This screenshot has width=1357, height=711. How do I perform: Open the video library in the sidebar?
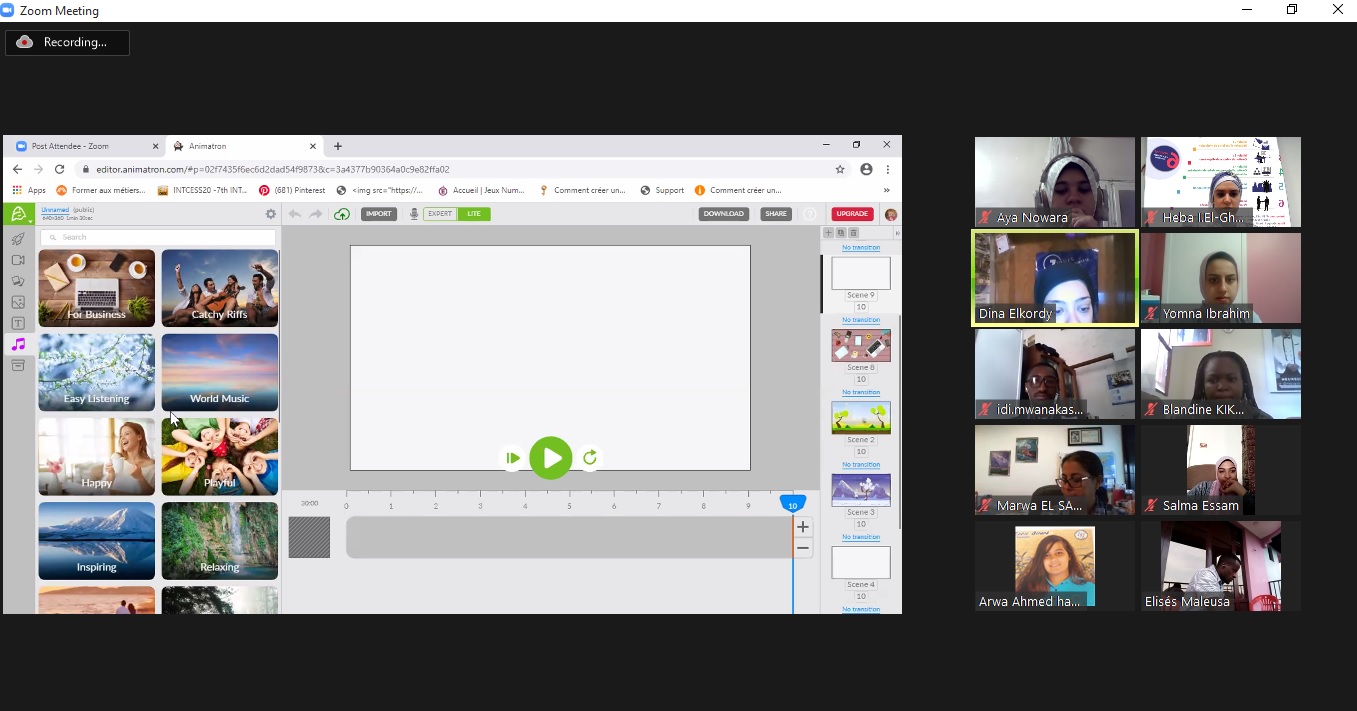(18, 260)
